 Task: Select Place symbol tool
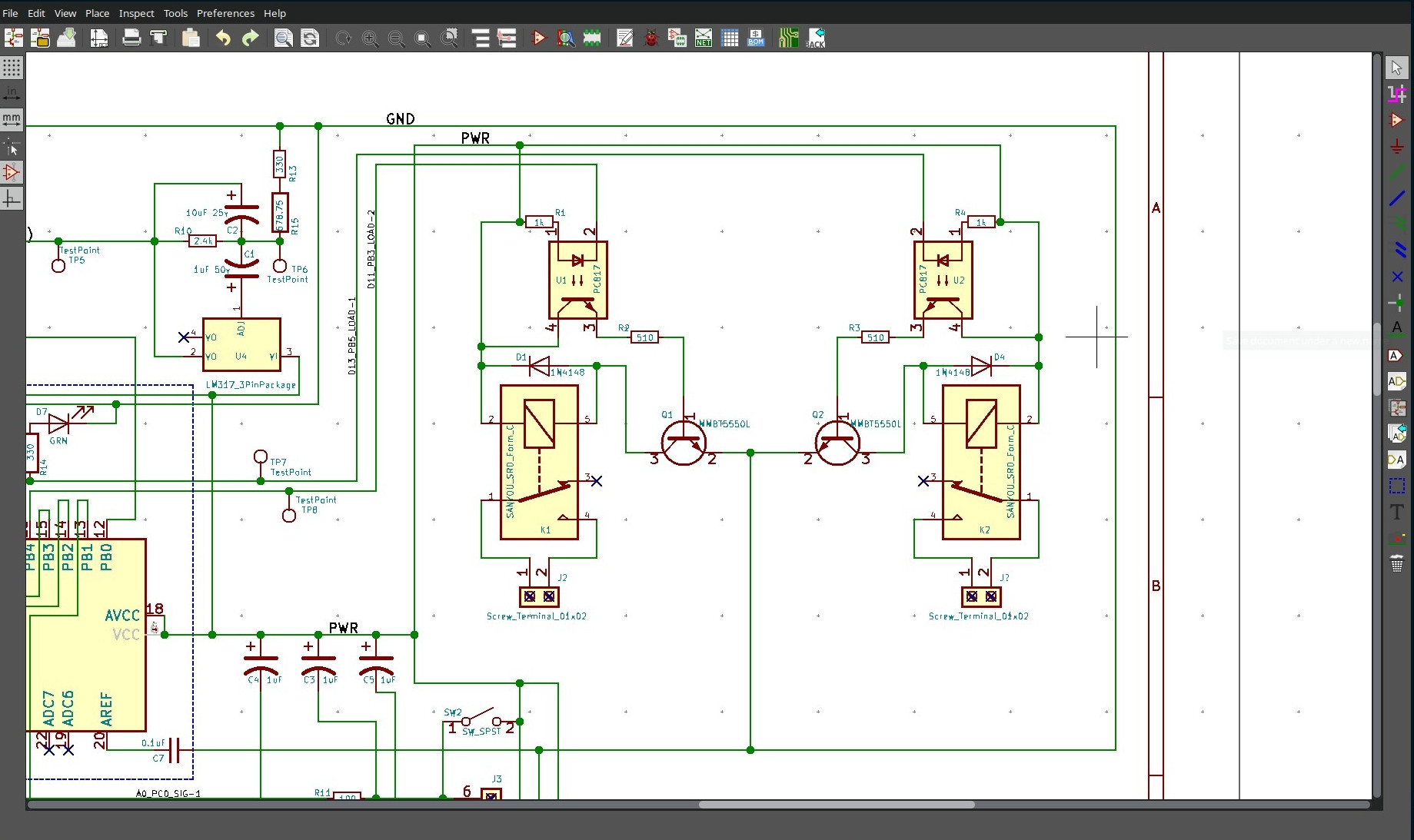click(x=1397, y=120)
